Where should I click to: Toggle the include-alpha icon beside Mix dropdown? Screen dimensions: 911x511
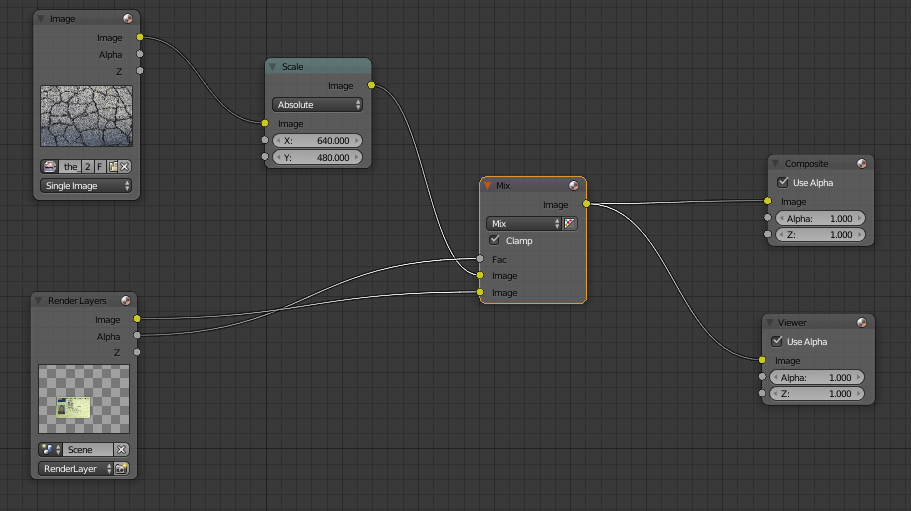pos(570,224)
